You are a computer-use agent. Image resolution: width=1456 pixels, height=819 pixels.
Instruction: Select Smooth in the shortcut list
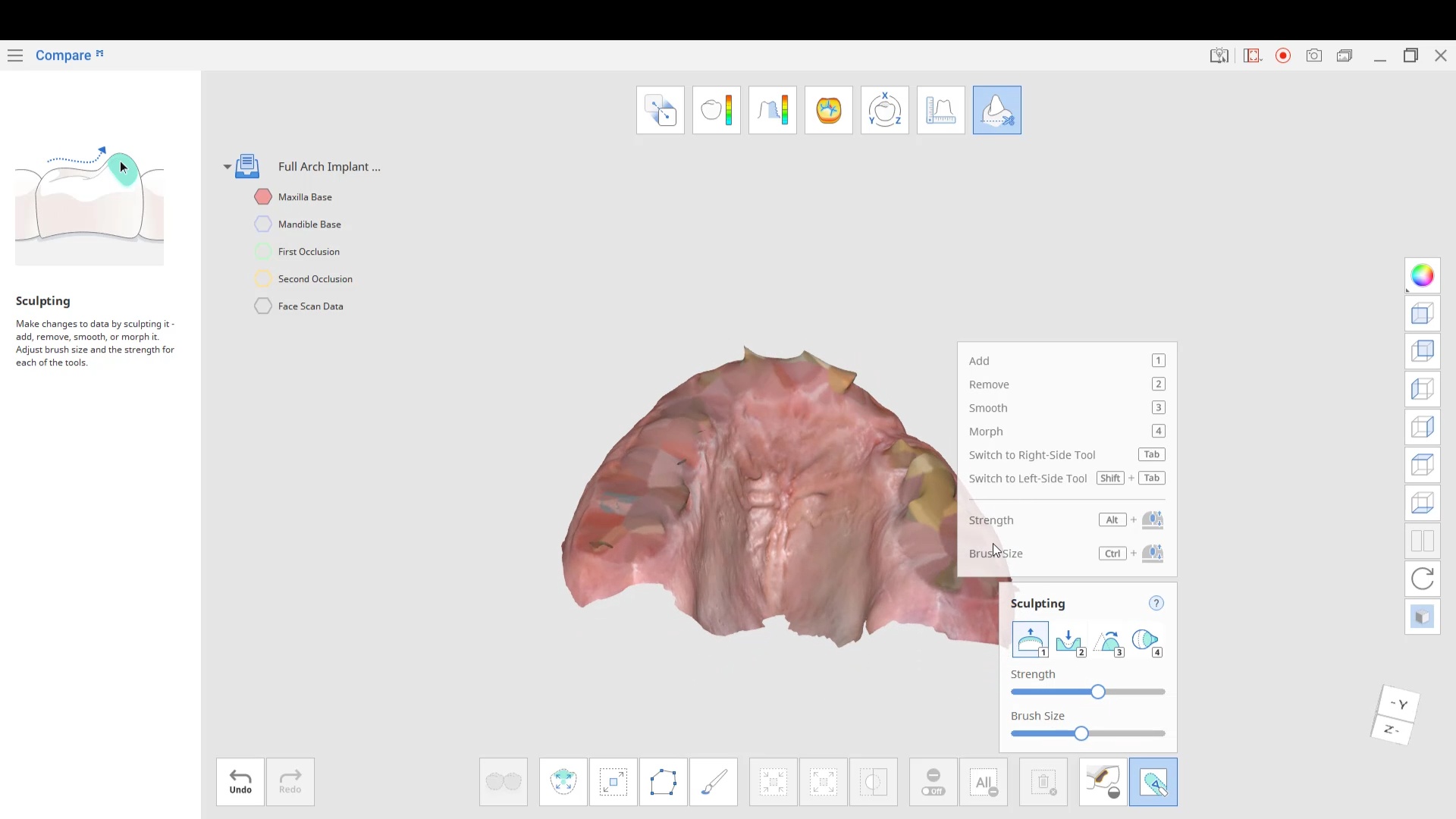pos(988,408)
